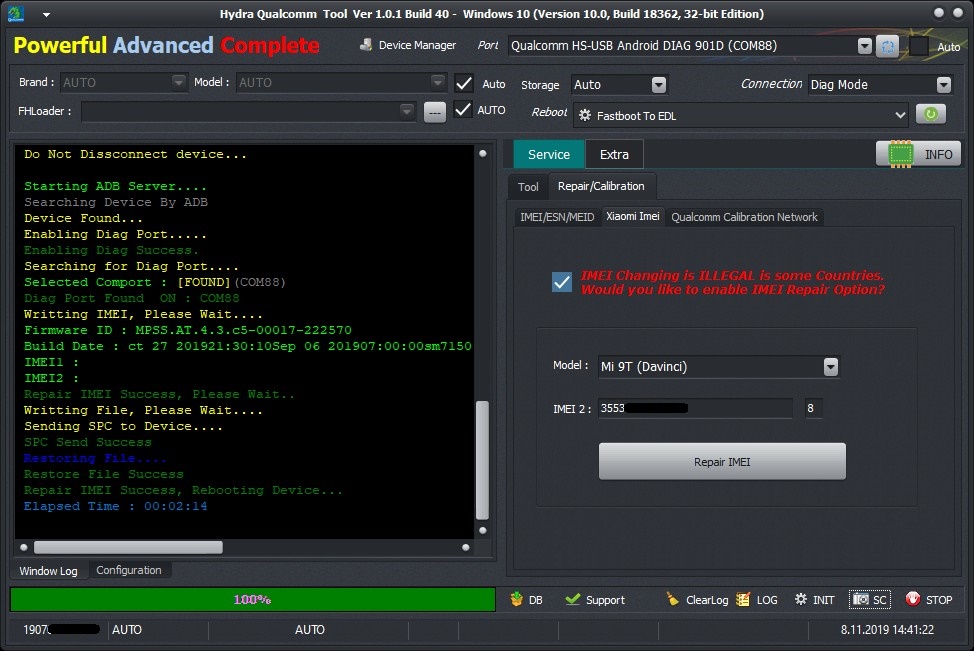Click the log vertical scrollbar thumb

pyautogui.click(x=482, y=460)
